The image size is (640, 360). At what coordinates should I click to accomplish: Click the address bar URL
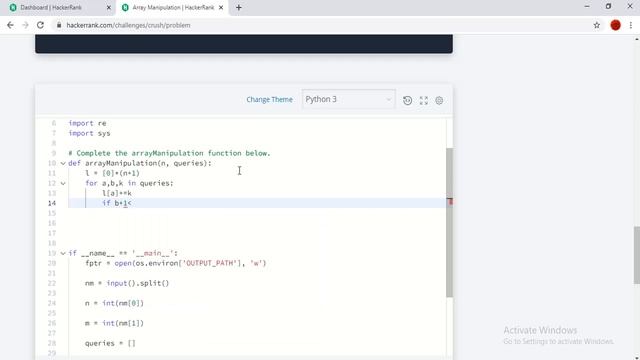(128, 25)
